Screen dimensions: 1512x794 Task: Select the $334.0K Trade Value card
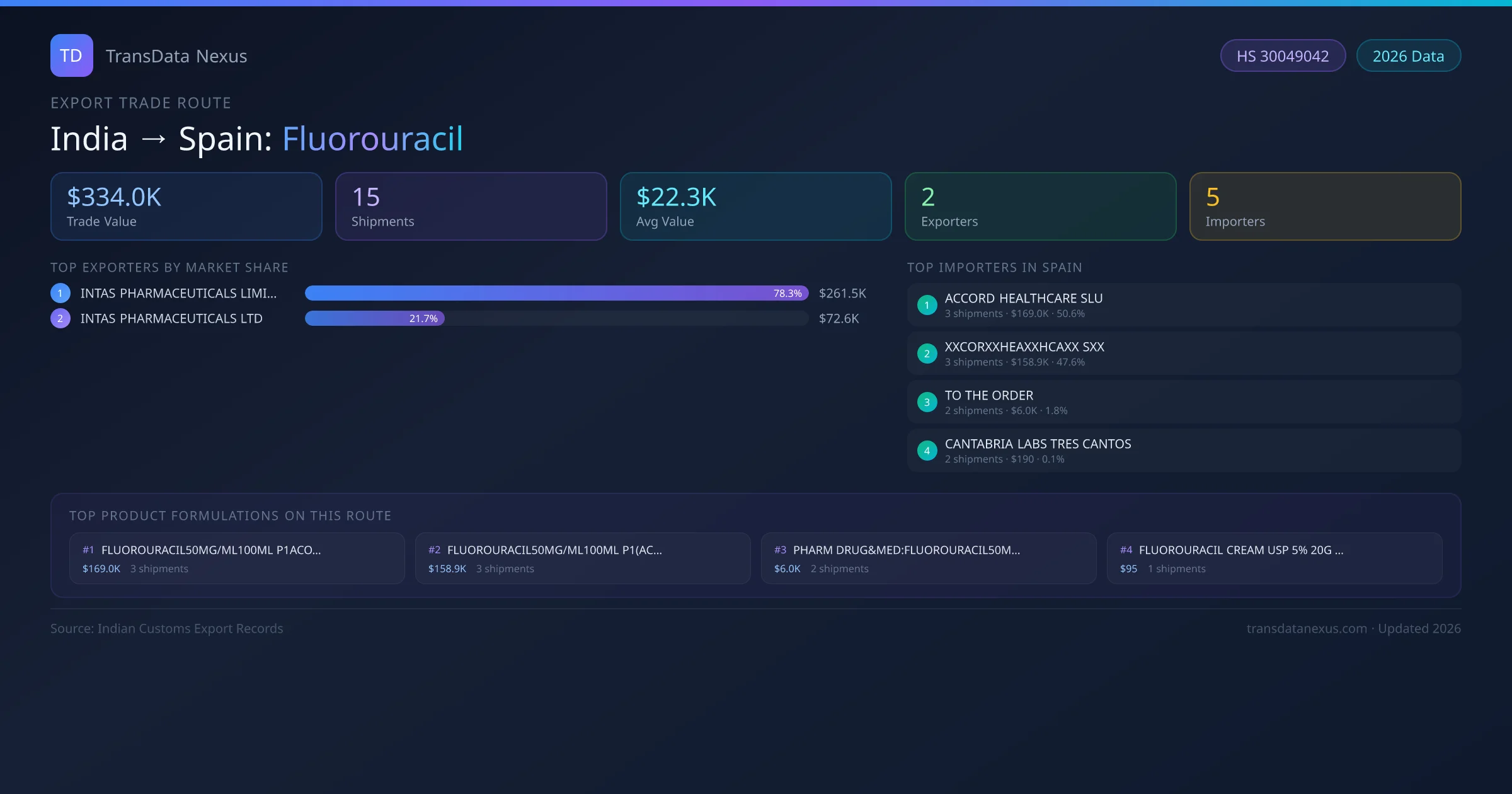186,207
